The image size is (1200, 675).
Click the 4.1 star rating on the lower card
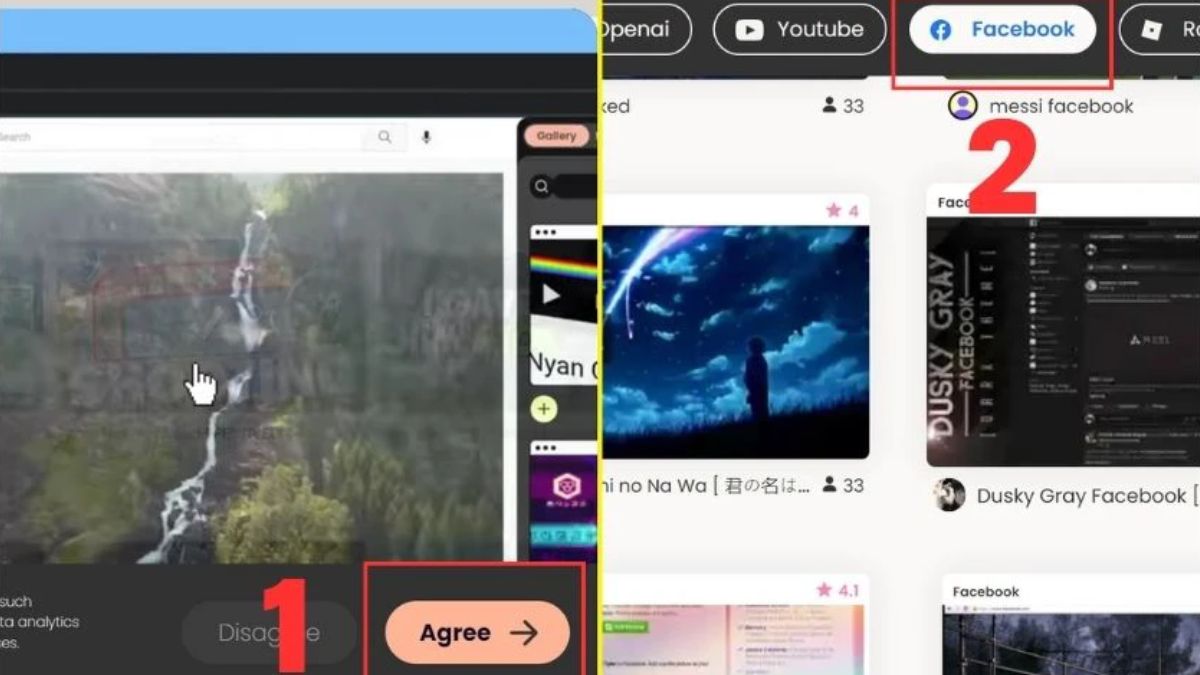pyautogui.click(x=837, y=591)
